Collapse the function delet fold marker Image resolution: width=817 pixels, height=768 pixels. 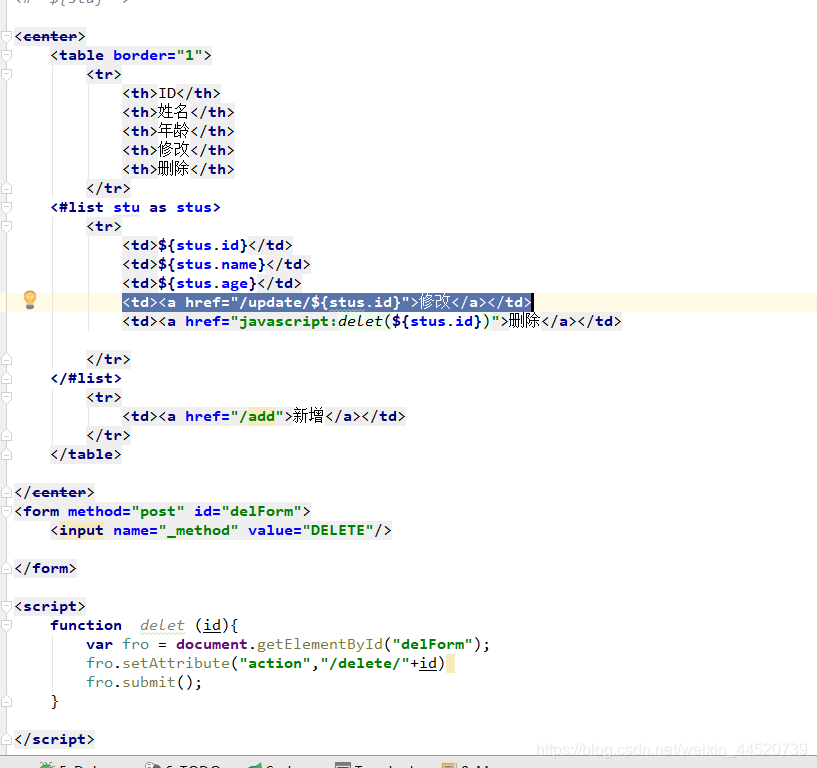(6, 625)
